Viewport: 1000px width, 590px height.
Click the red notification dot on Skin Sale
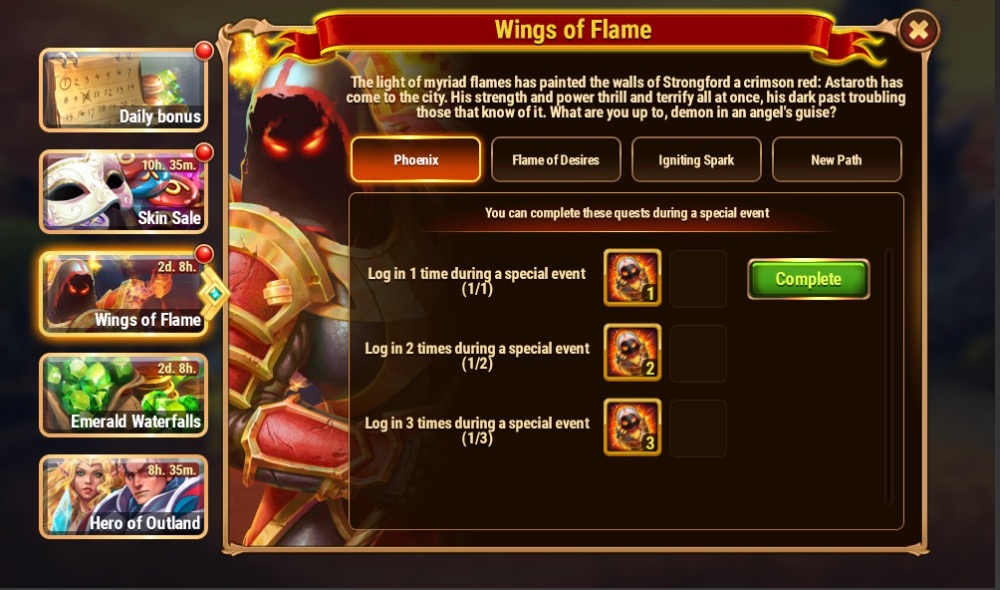[203, 152]
